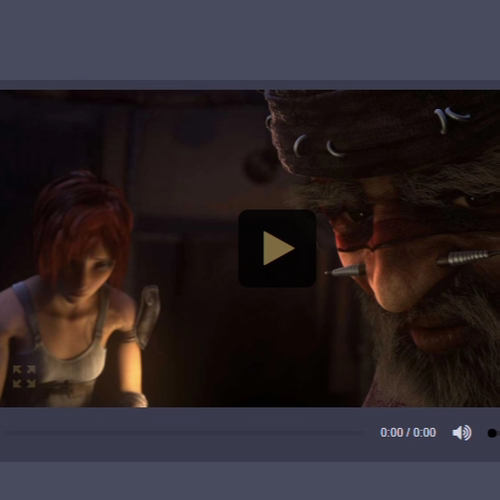Viewport: 500px width, 500px height.
Task: Start the video with the center play button
Action: tap(277, 248)
